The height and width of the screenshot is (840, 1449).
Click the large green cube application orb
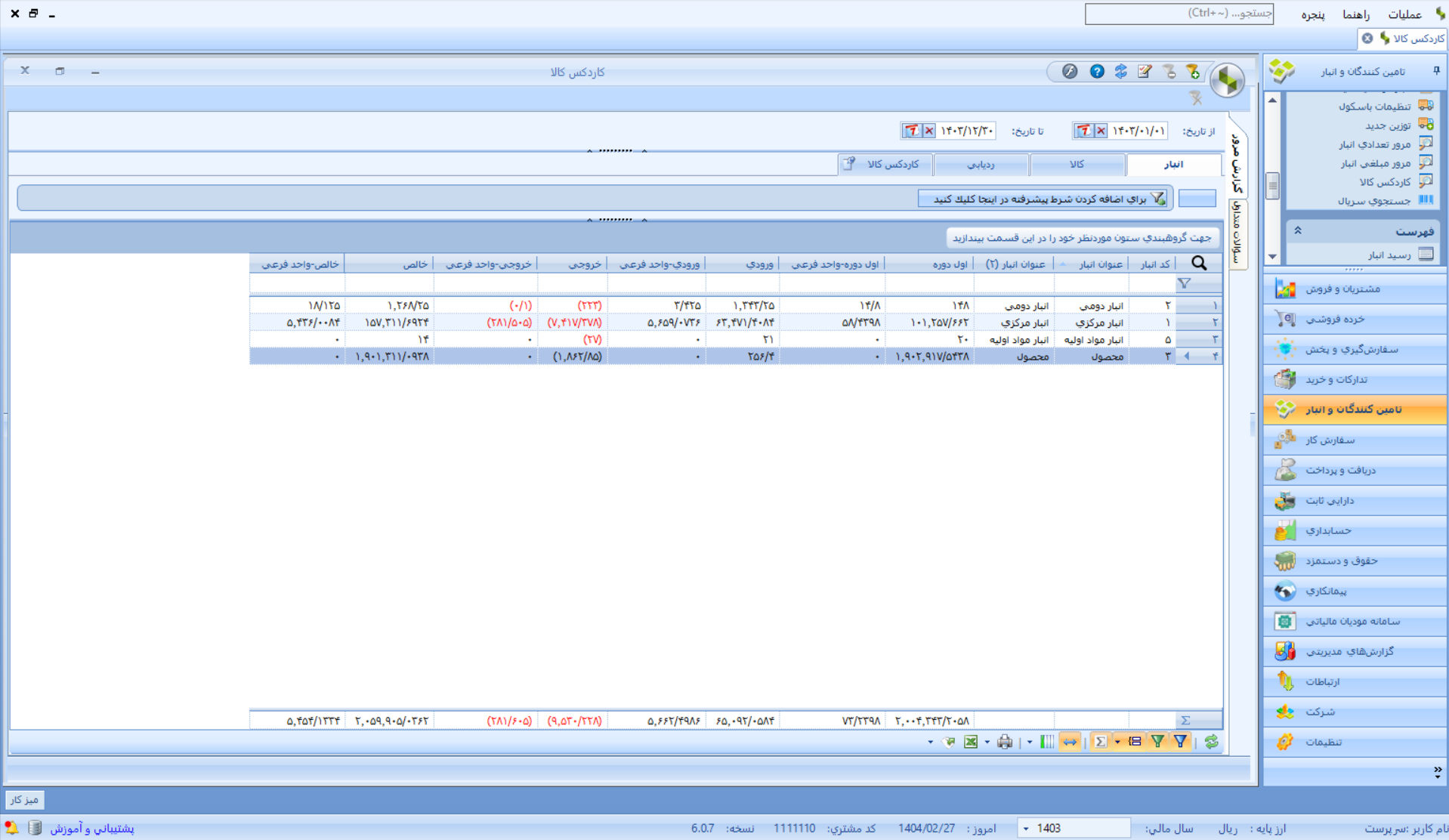tap(1228, 79)
